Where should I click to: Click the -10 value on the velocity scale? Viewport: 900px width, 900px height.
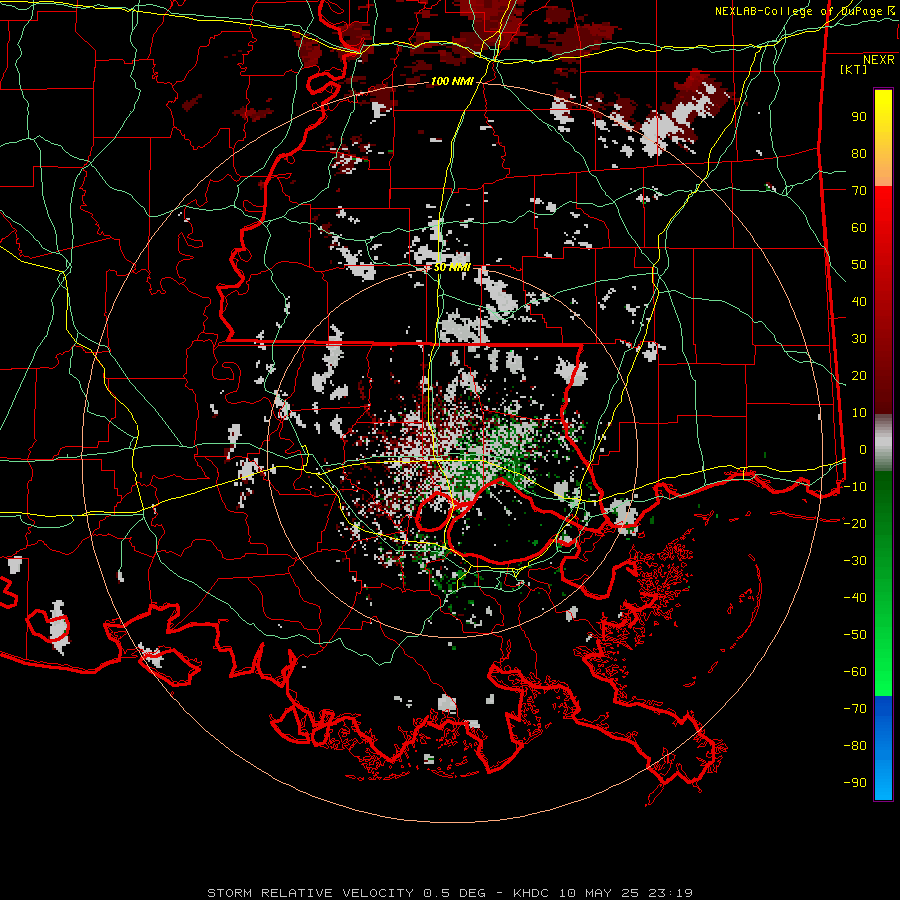855,487
